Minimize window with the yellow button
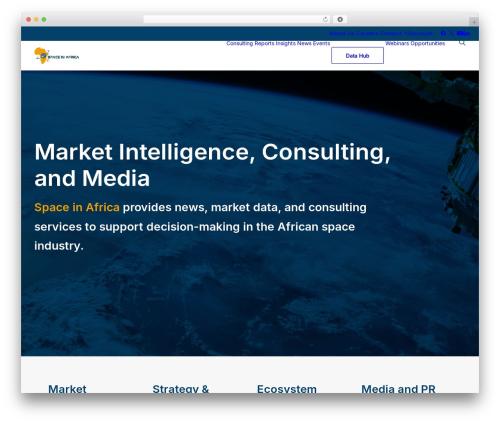The image size is (500, 423). click(36, 19)
